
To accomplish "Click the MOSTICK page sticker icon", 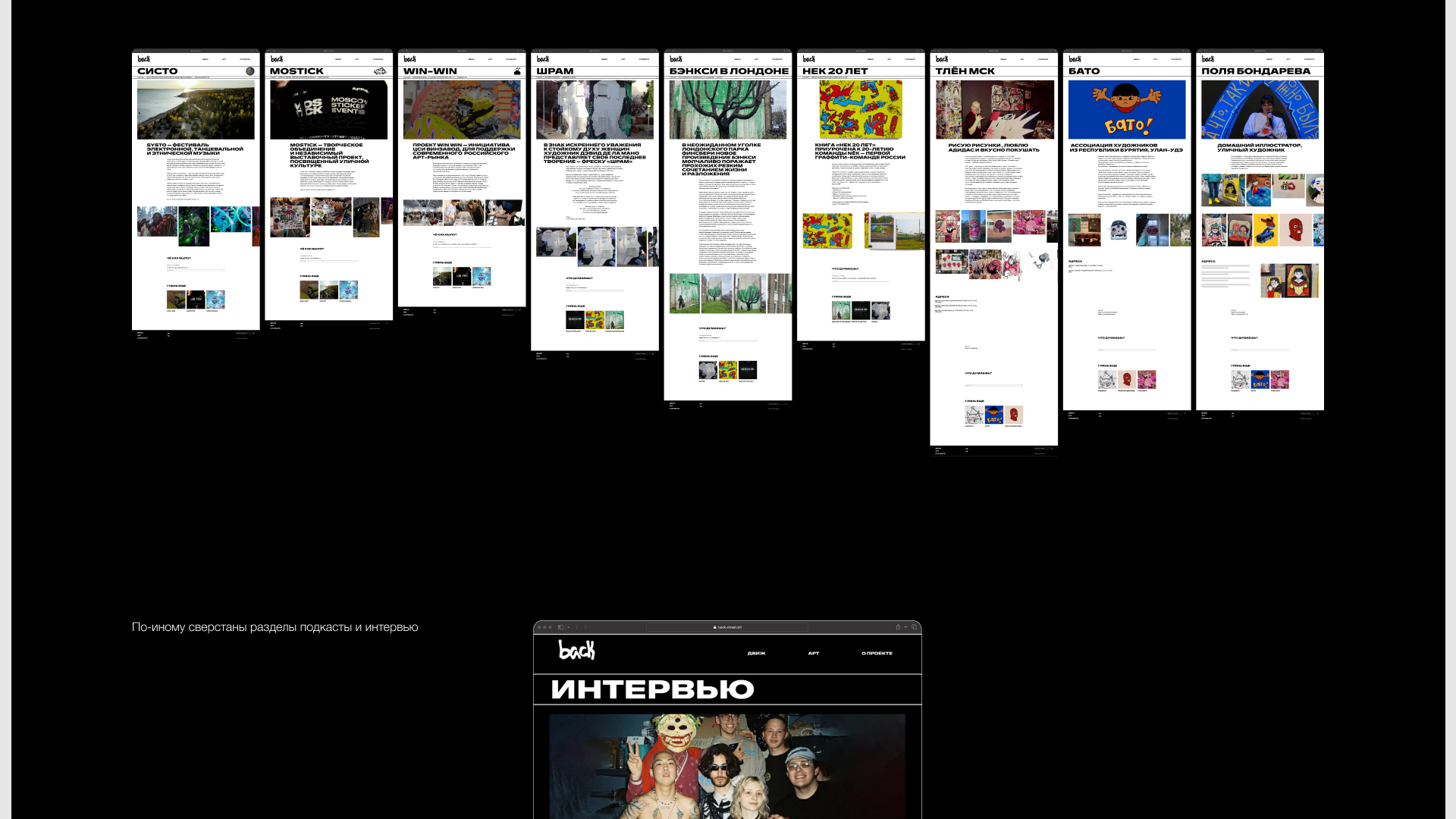I will 380,71.
